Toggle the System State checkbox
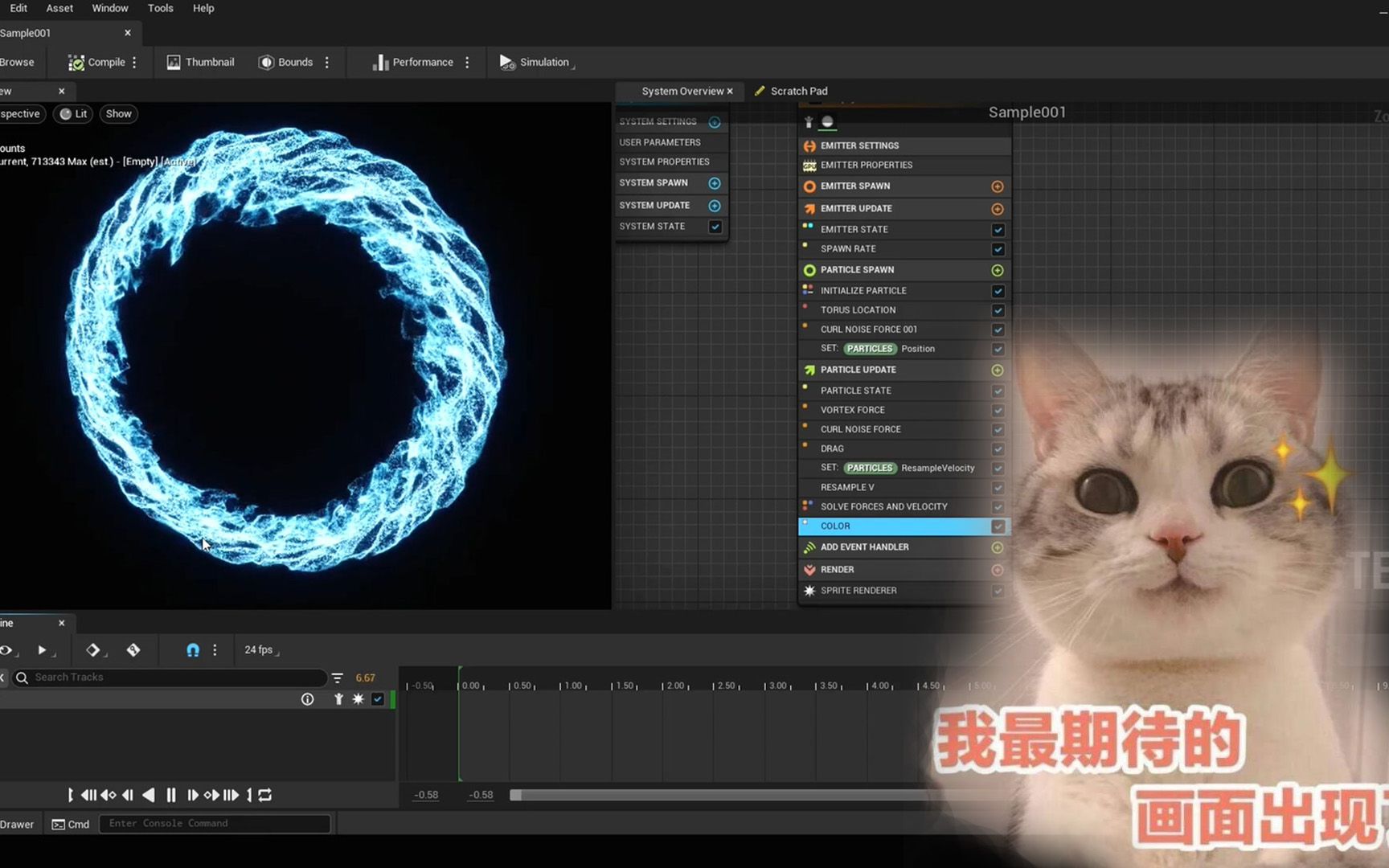This screenshot has width=1389, height=868. coord(715,227)
